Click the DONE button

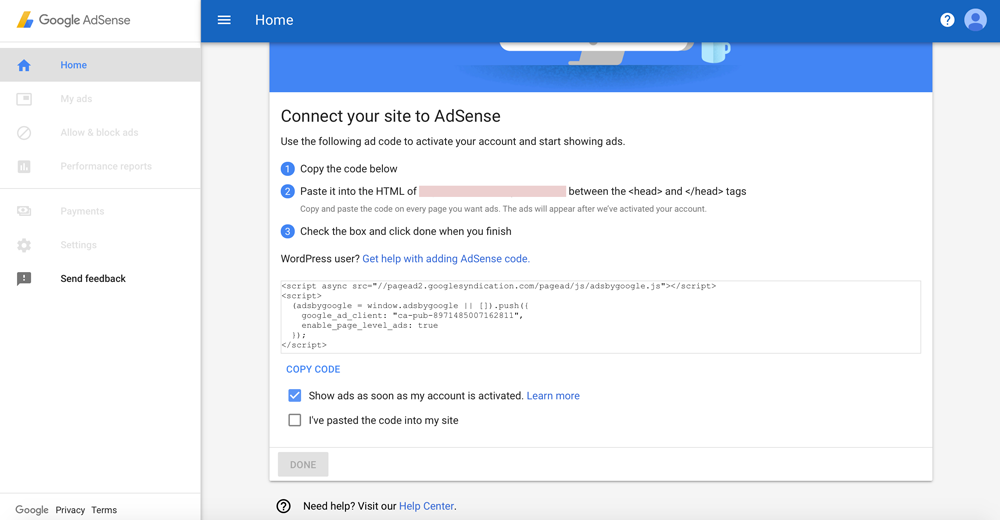(303, 464)
